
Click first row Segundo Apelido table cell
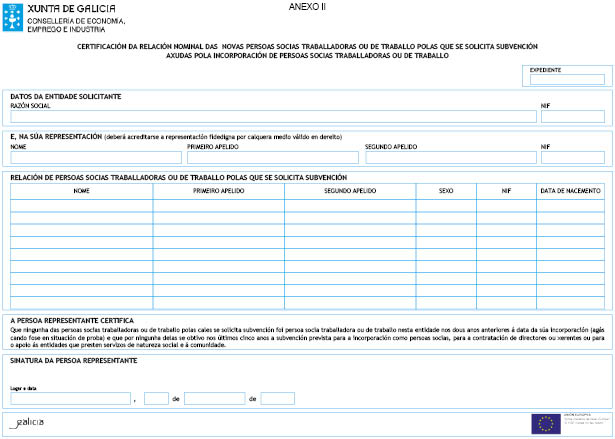[349, 204]
